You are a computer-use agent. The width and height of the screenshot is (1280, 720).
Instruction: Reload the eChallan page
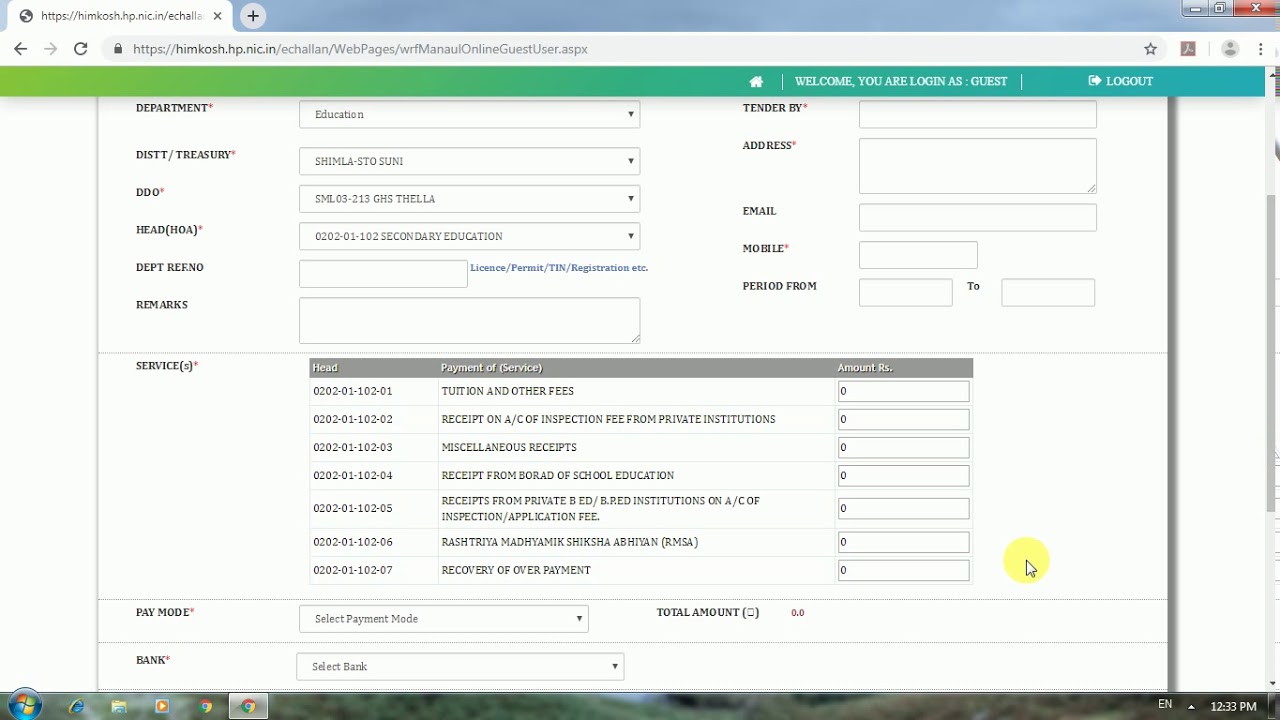81,49
